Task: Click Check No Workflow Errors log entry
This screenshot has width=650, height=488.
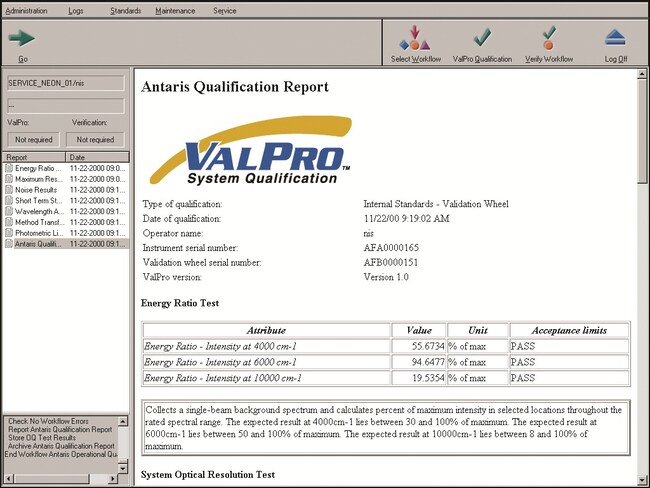Action: click(48, 421)
